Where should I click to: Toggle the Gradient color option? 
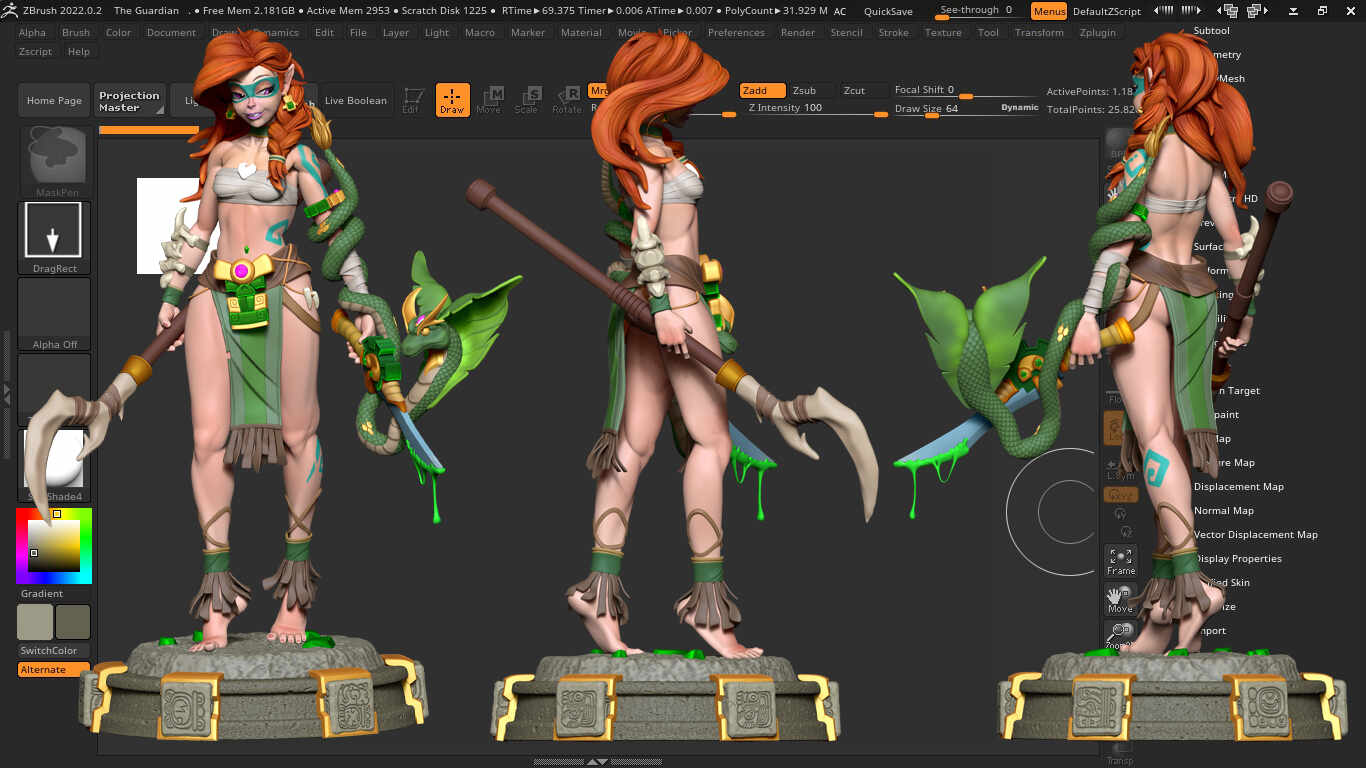click(54, 593)
